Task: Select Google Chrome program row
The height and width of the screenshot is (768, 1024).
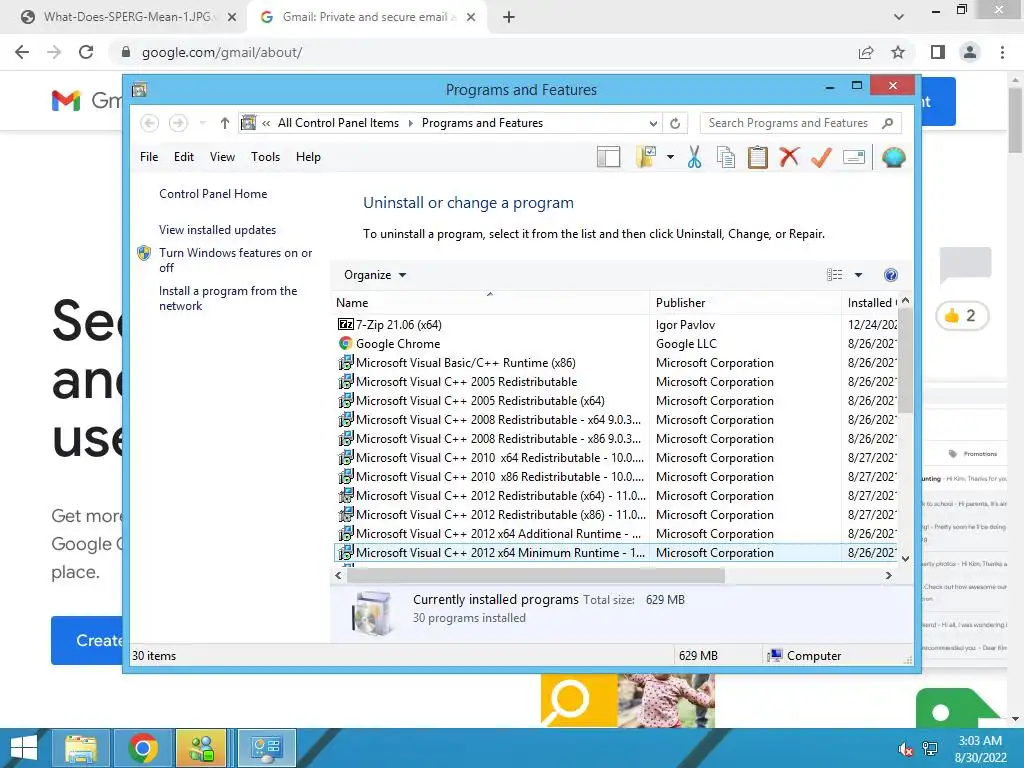Action: coord(615,344)
